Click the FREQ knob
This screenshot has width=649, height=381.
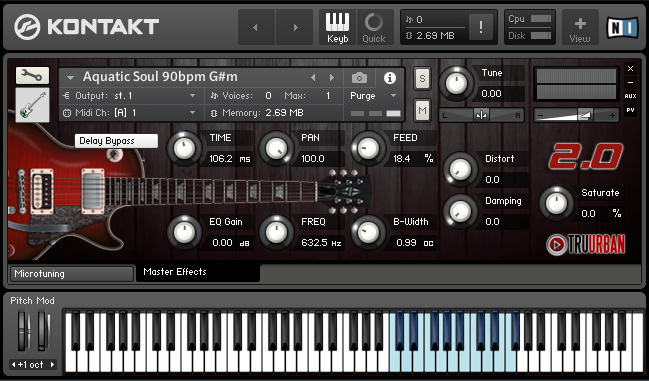coord(276,232)
